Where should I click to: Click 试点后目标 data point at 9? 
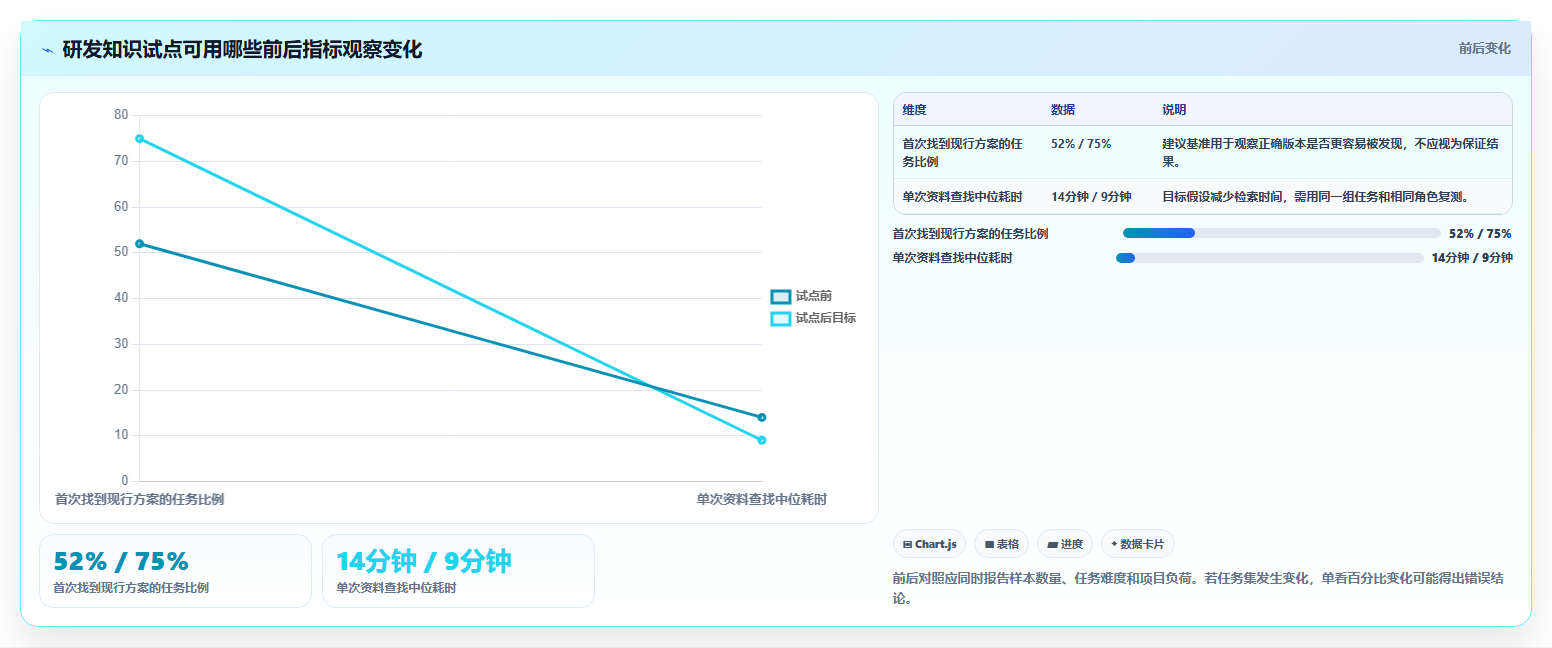(762, 440)
